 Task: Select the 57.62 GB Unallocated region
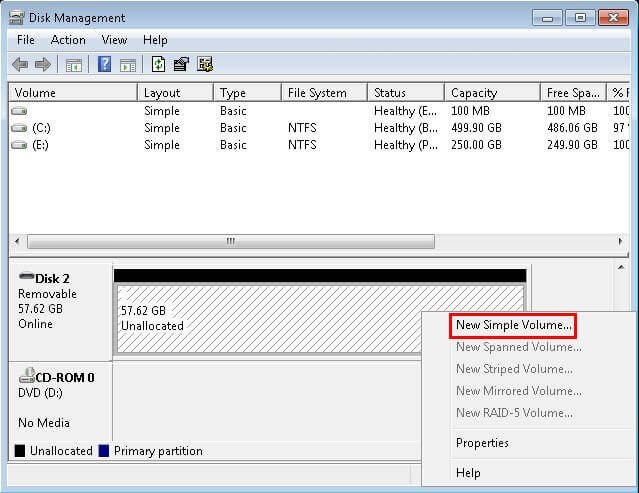tap(320, 319)
